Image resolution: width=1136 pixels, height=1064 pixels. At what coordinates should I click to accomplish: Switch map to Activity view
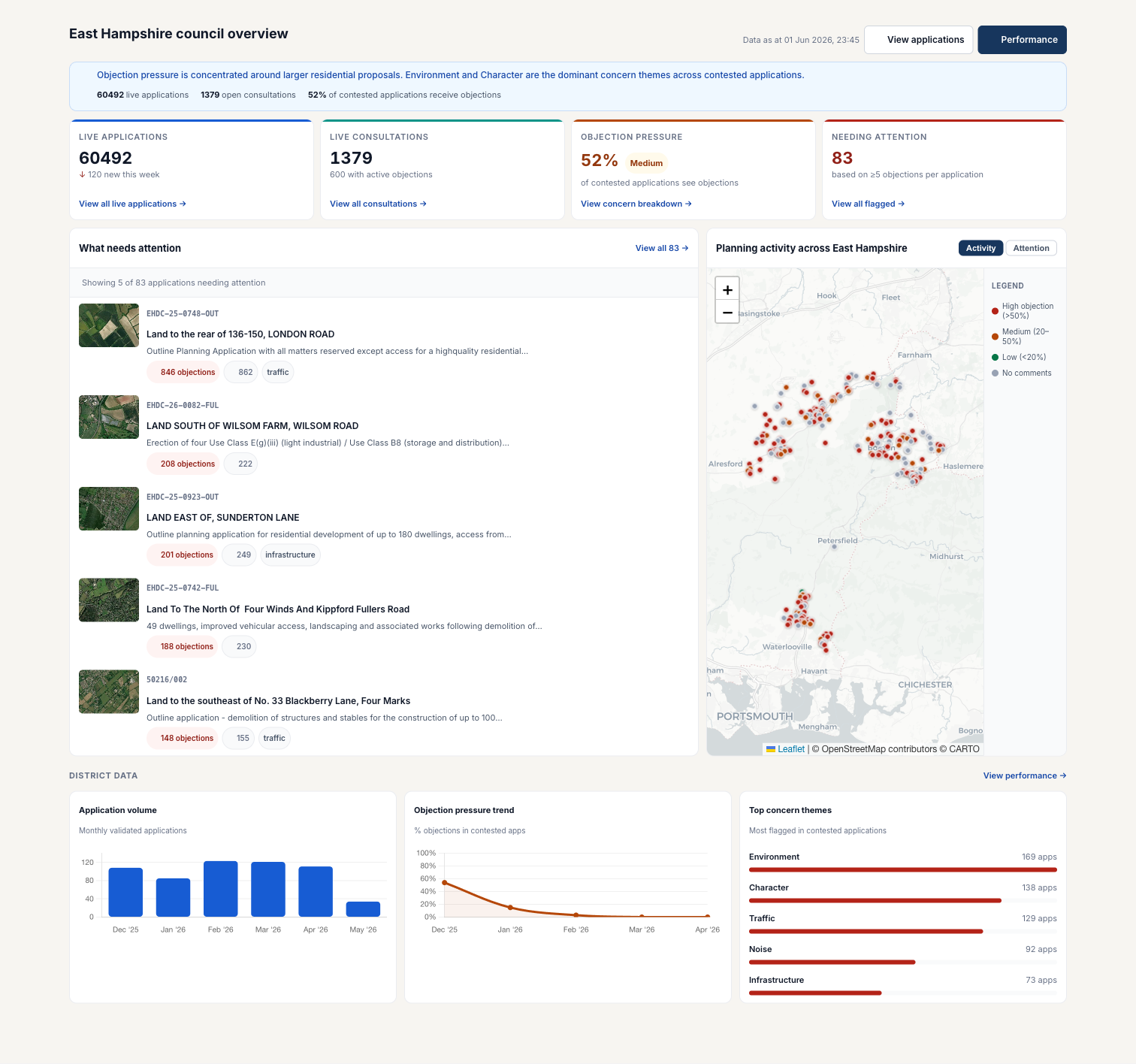(980, 248)
